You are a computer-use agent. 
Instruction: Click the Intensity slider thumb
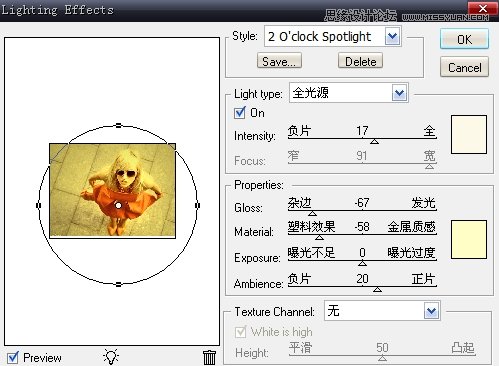pyautogui.click(x=374, y=142)
